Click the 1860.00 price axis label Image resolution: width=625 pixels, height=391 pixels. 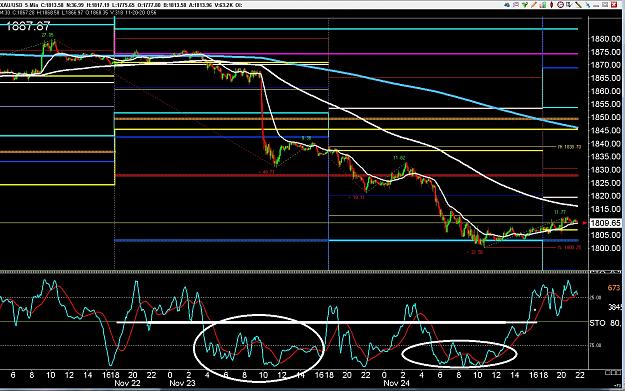[605, 91]
